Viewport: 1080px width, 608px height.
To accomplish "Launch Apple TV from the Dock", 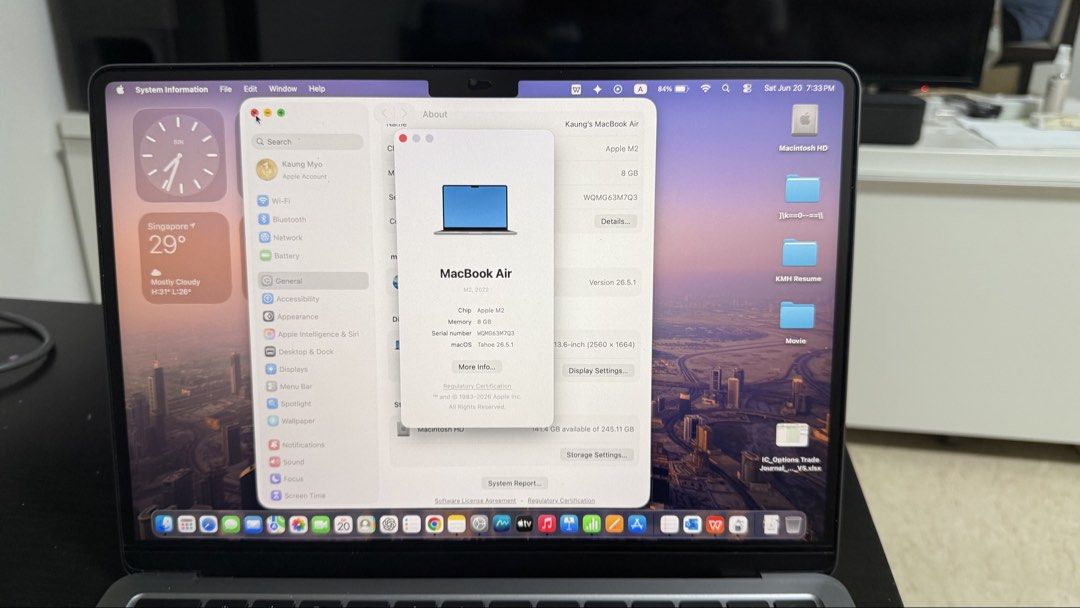I will point(524,525).
